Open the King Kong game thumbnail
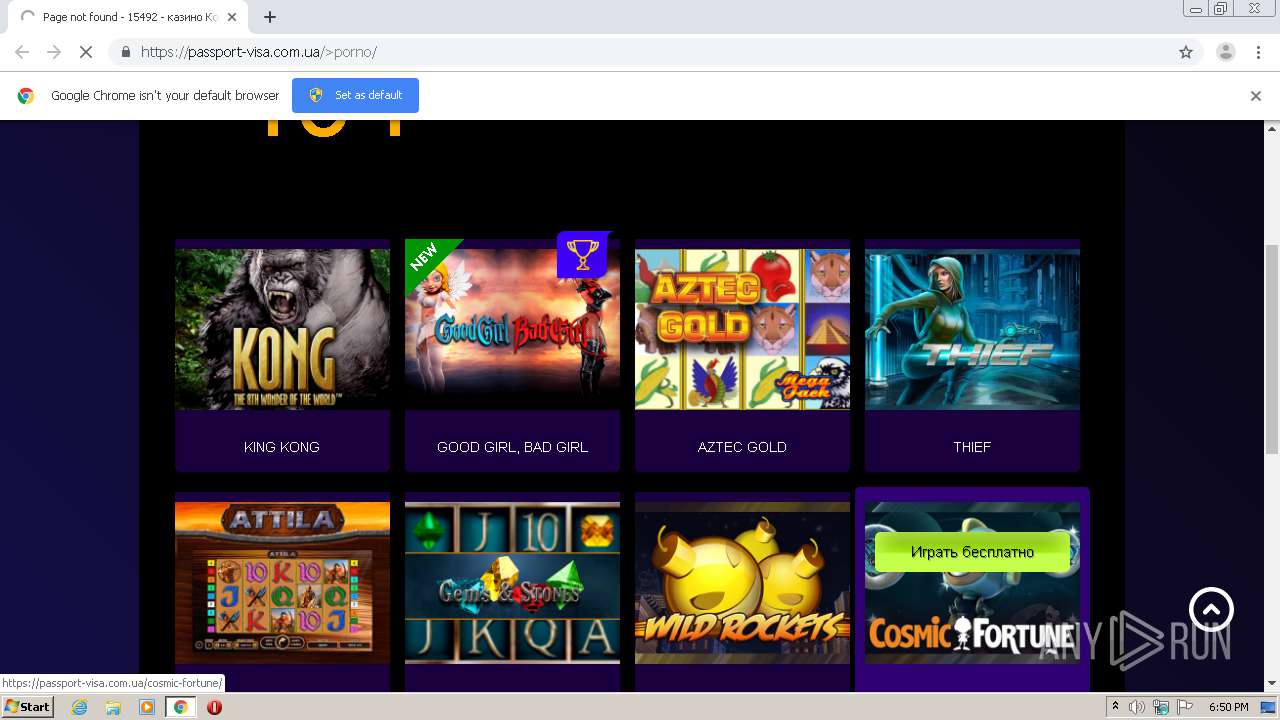Screen dimensions: 1280x720 pyautogui.click(x=282, y=329)
